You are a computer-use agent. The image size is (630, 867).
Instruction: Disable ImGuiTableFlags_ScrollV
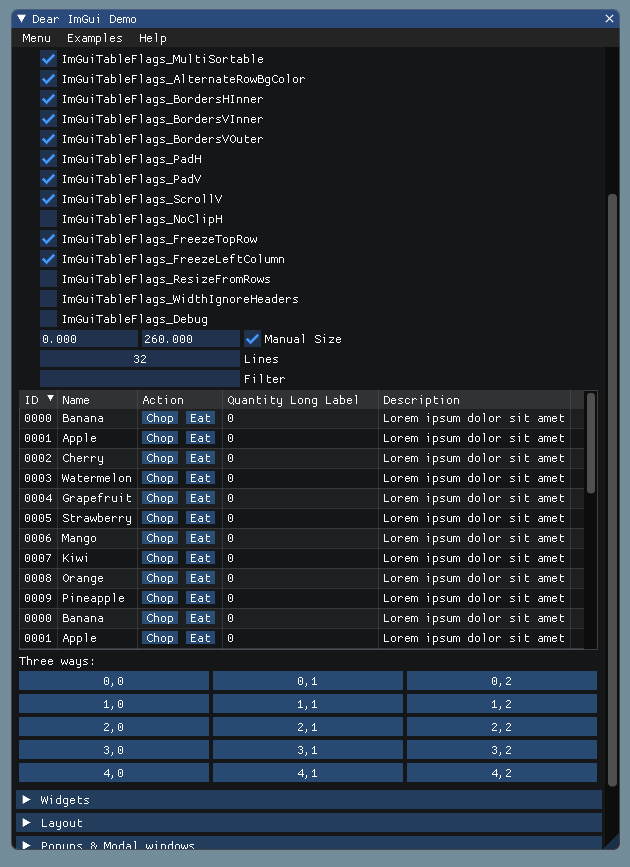49,199
